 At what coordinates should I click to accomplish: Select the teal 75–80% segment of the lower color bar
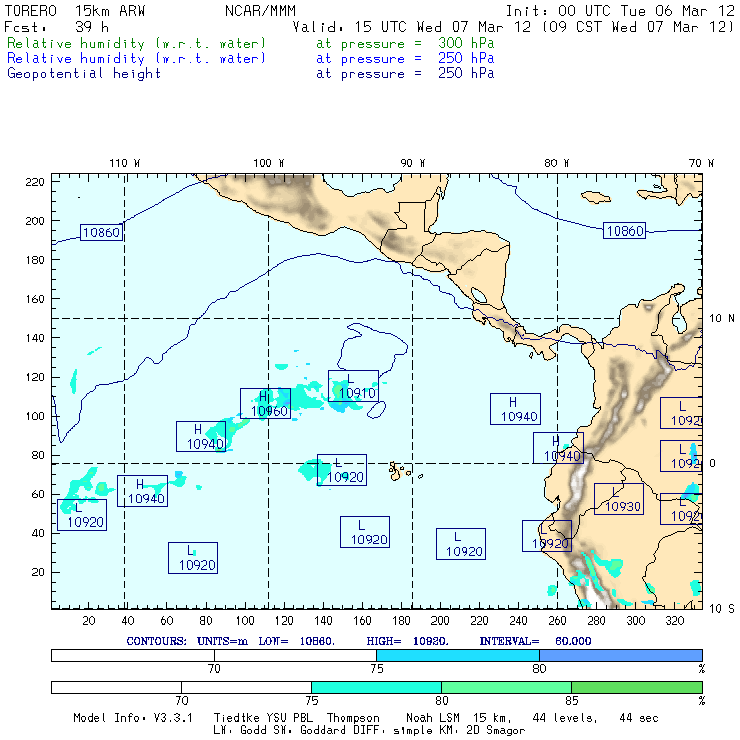click(x=376, y=687)
